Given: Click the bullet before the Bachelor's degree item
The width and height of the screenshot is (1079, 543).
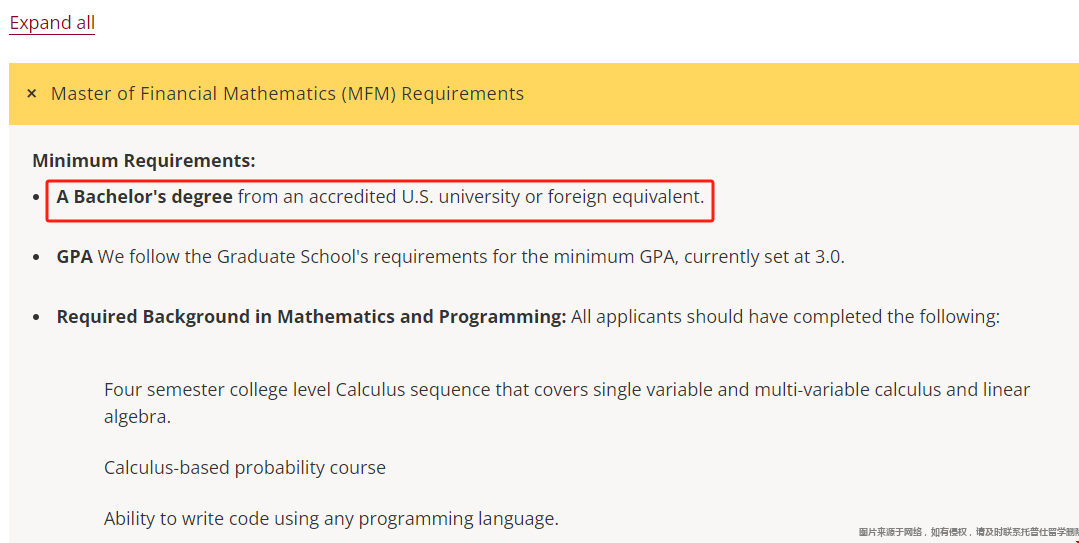Looking at the screenshot, I should 36,198.
